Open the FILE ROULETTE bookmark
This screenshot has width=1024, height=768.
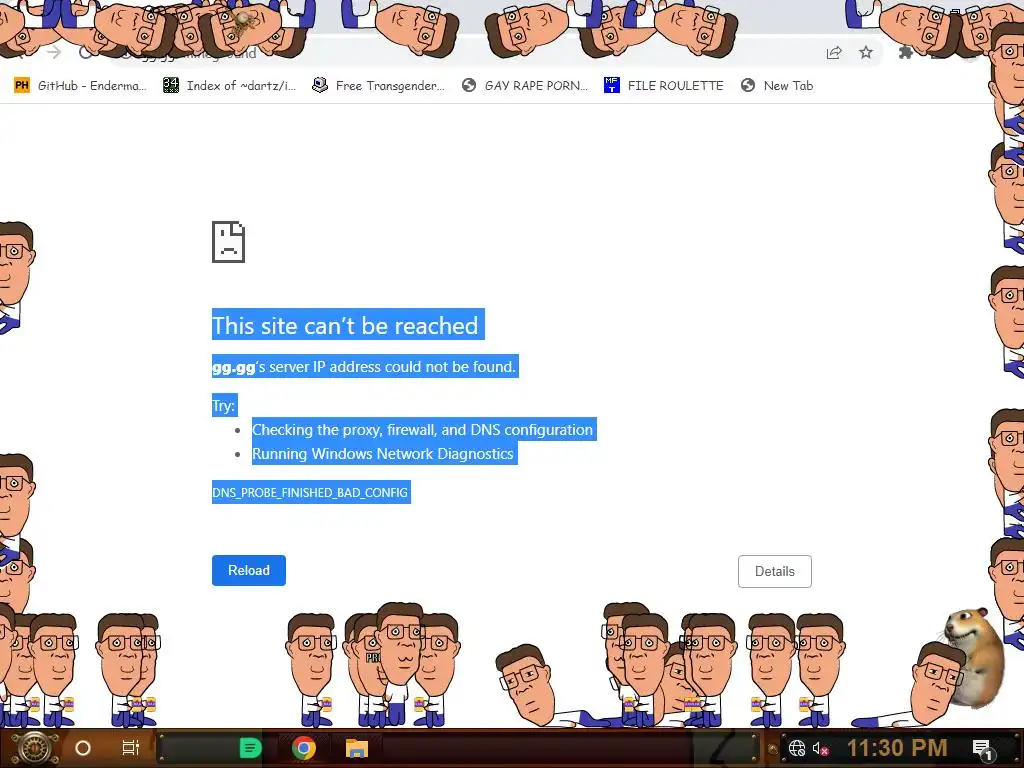664,86
